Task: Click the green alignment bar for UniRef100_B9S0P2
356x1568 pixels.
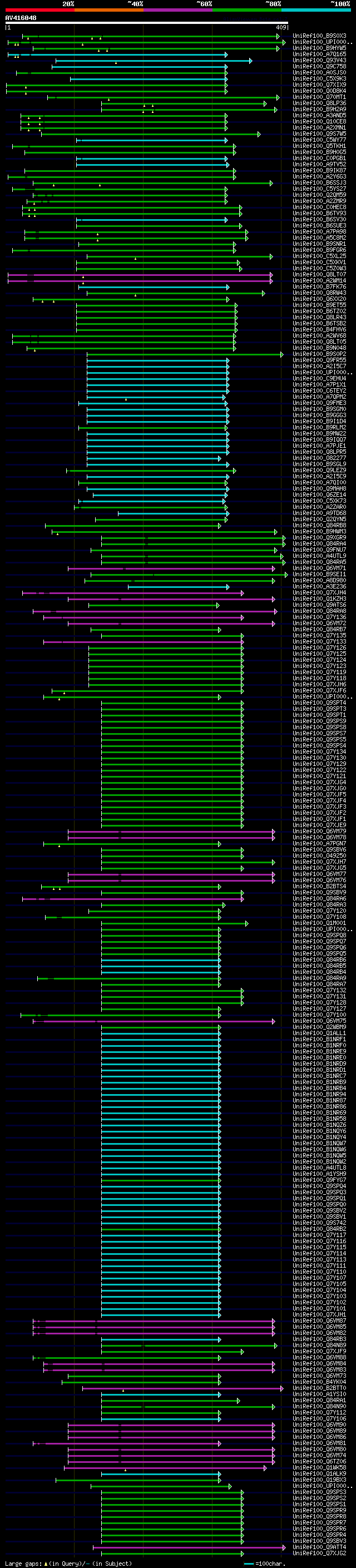Action: (x=185, y=354)
